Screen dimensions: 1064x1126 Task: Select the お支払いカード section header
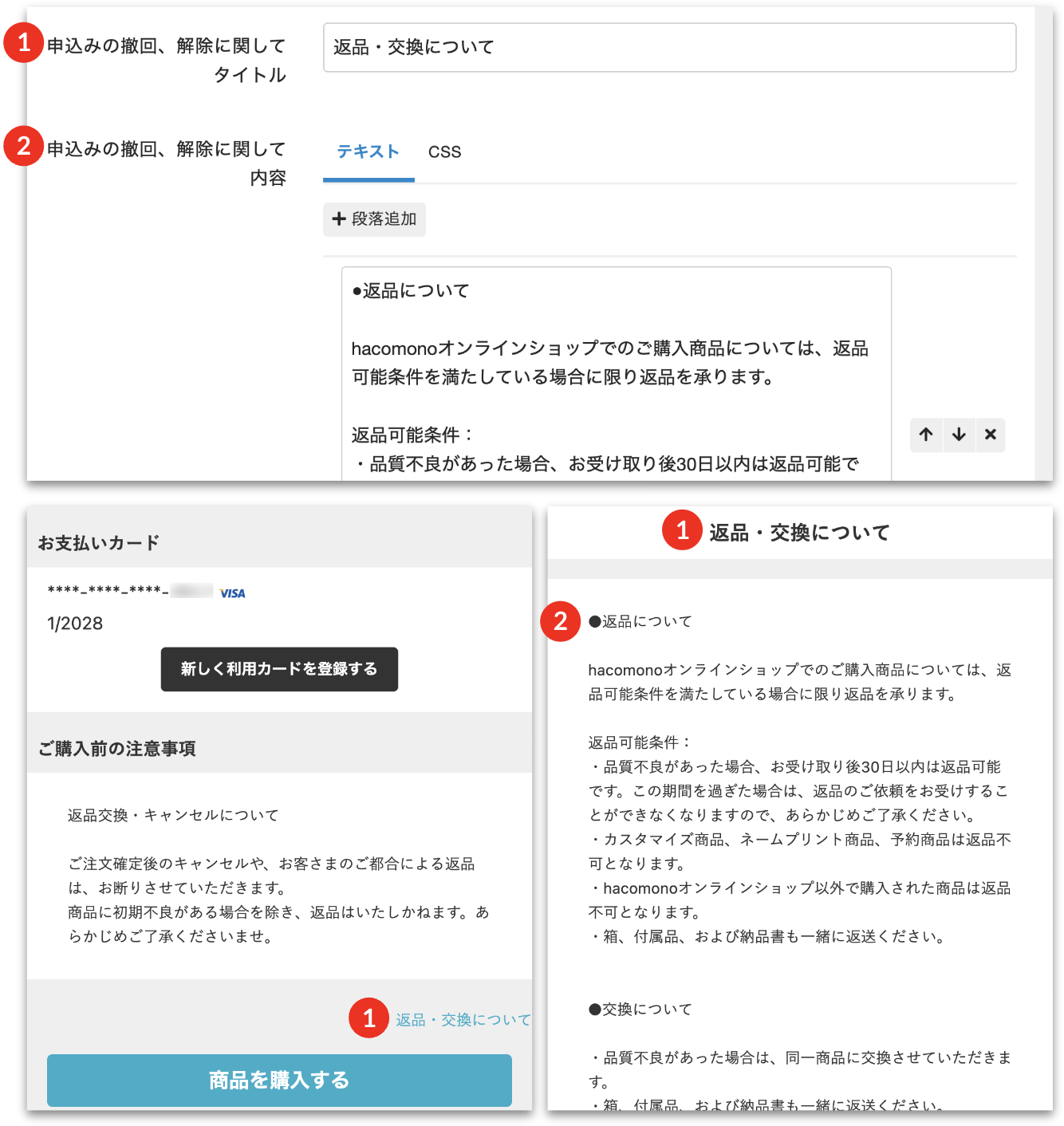click(99, 543)
